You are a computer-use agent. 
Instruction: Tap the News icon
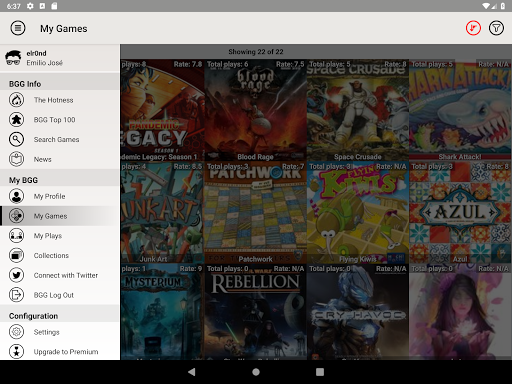pos(16,159)
